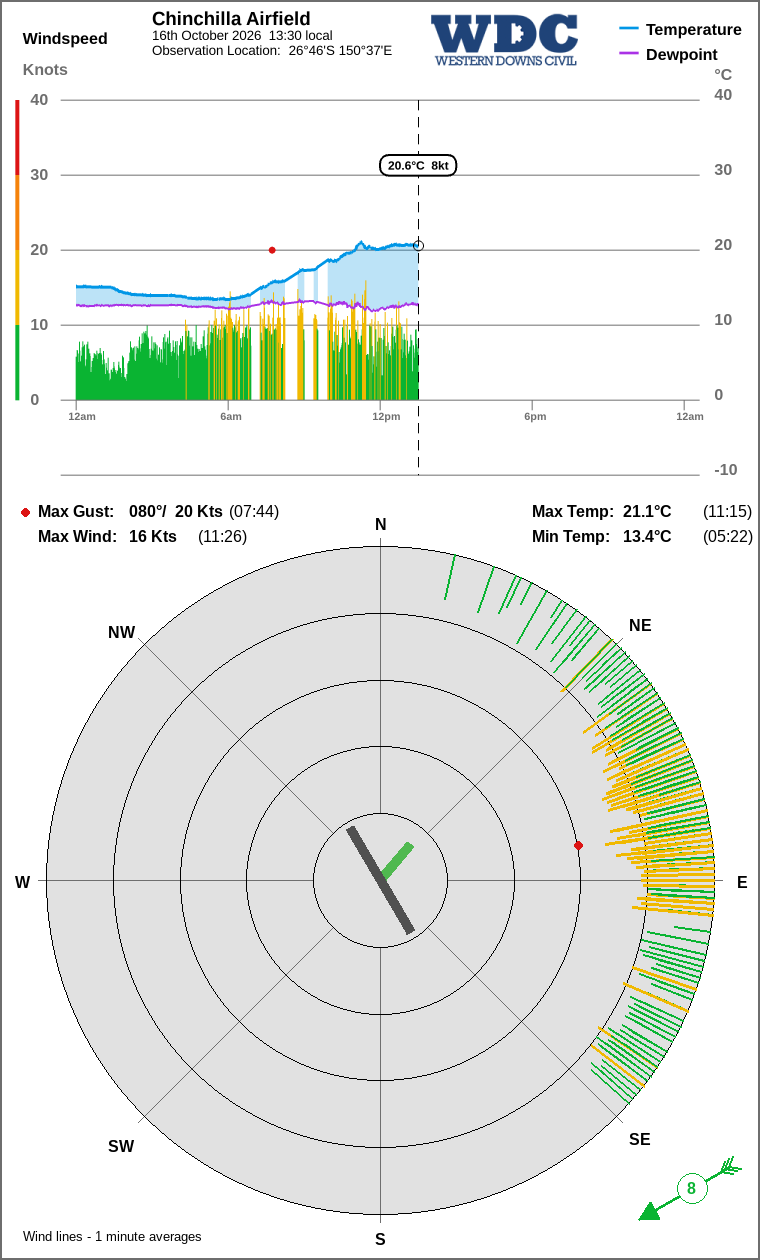The height and width of the screenshot is (1260, 760).
Task: Click the Observation Location coordinates text
Action: (272, 50)
